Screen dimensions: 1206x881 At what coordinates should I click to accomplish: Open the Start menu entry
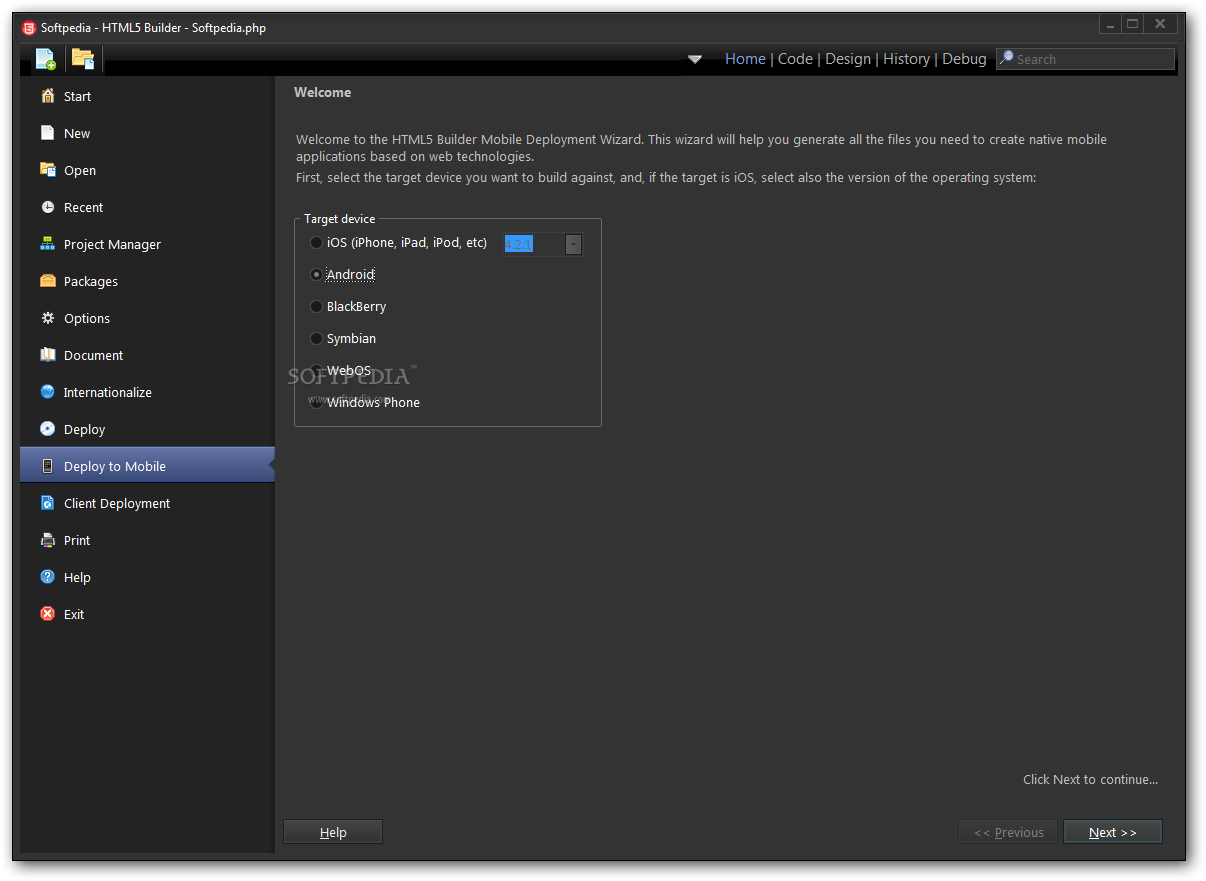coord(147,96)
